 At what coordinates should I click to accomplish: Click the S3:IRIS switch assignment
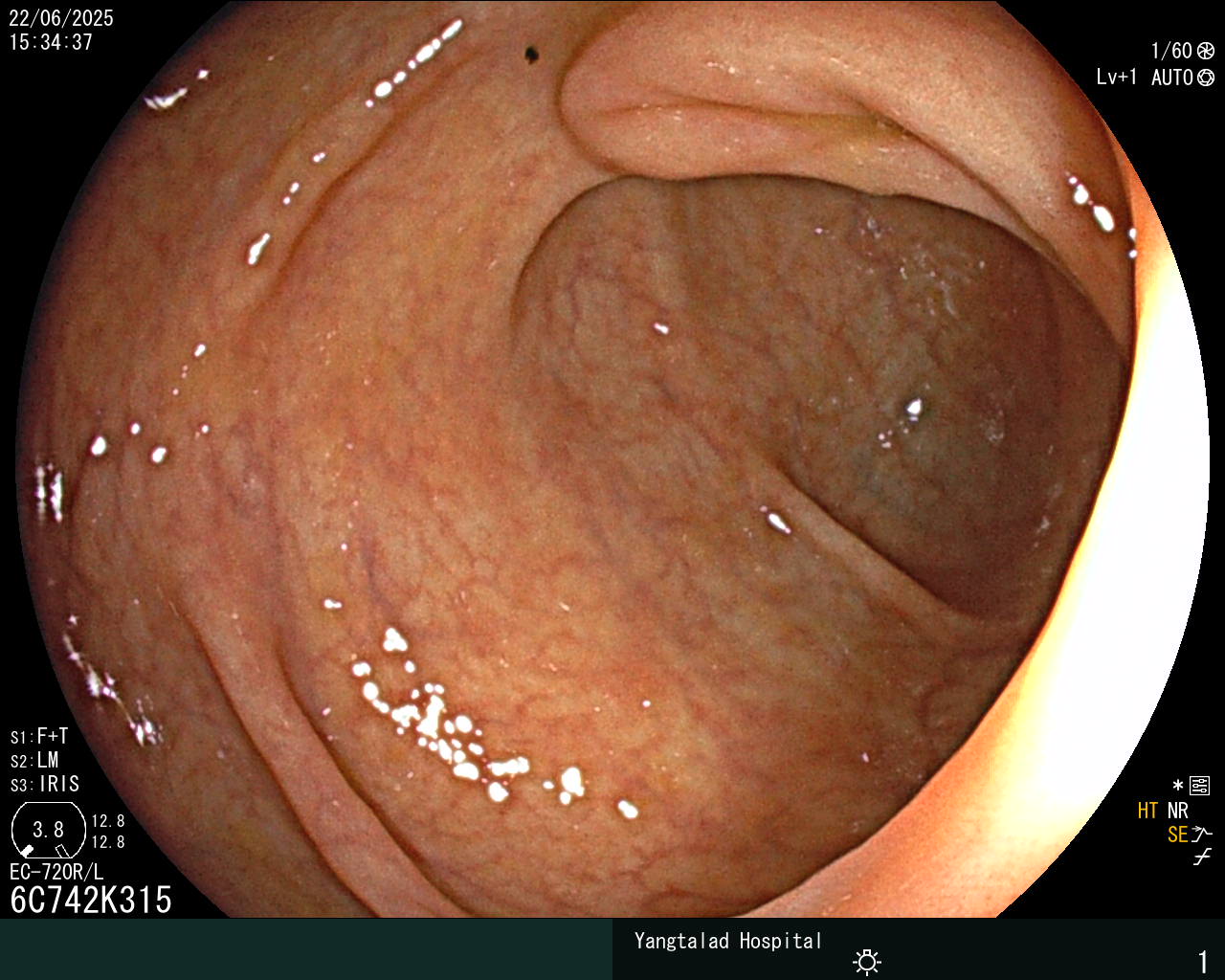[x=45, y=784]
